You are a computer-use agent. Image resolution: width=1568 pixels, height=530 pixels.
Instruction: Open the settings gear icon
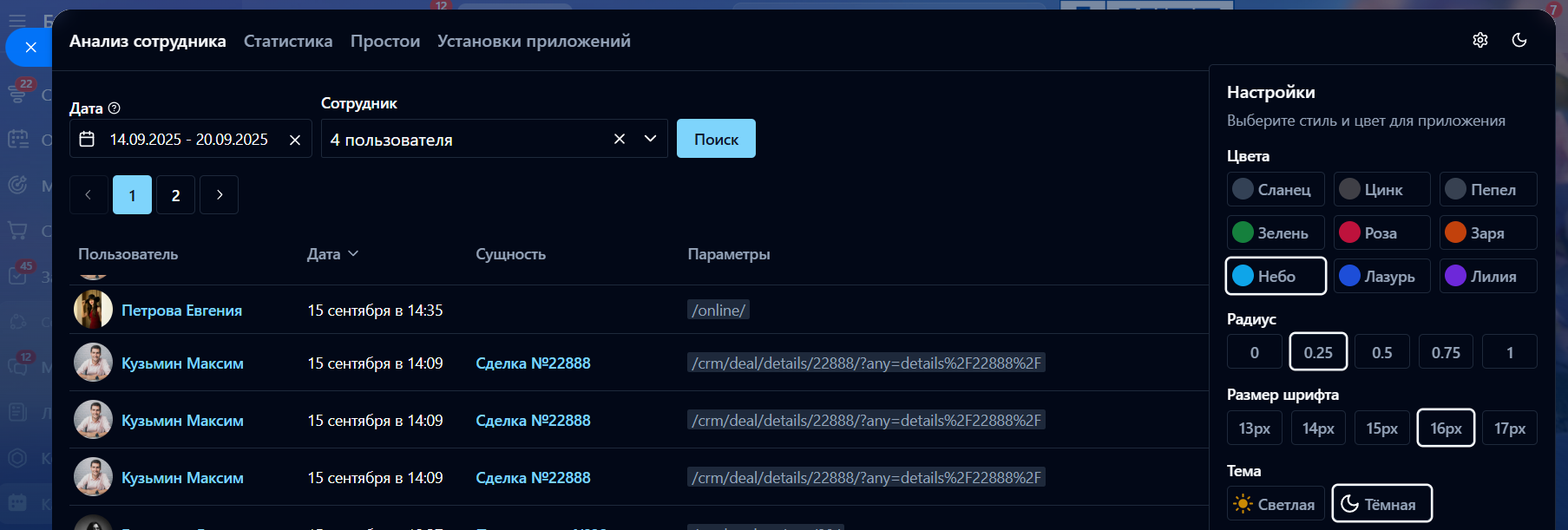1480,40
